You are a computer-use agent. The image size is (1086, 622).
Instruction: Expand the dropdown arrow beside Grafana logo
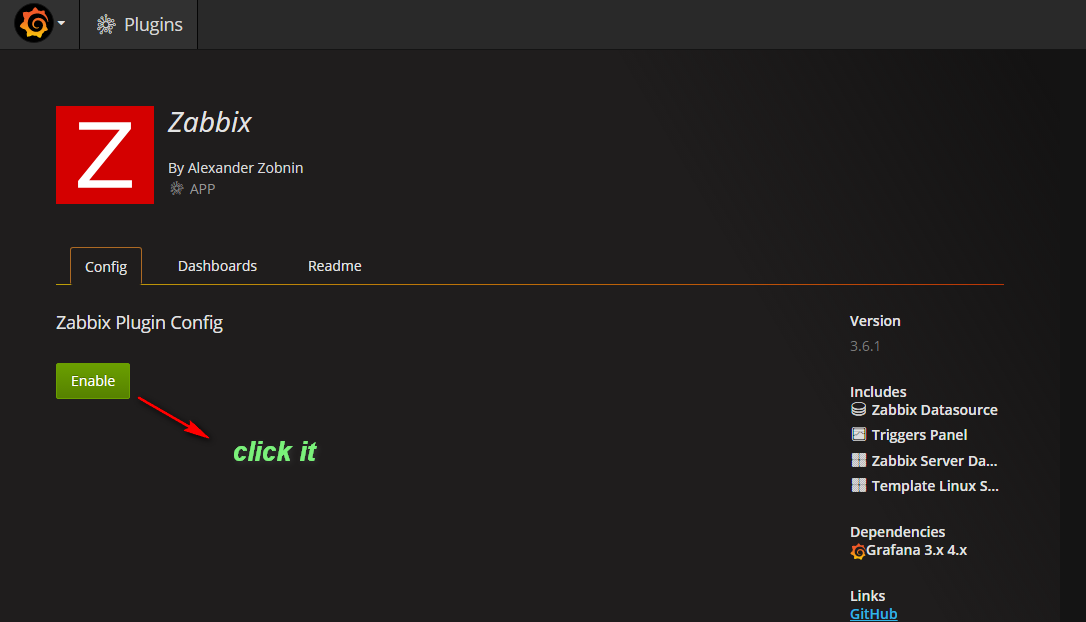(62, 24)
